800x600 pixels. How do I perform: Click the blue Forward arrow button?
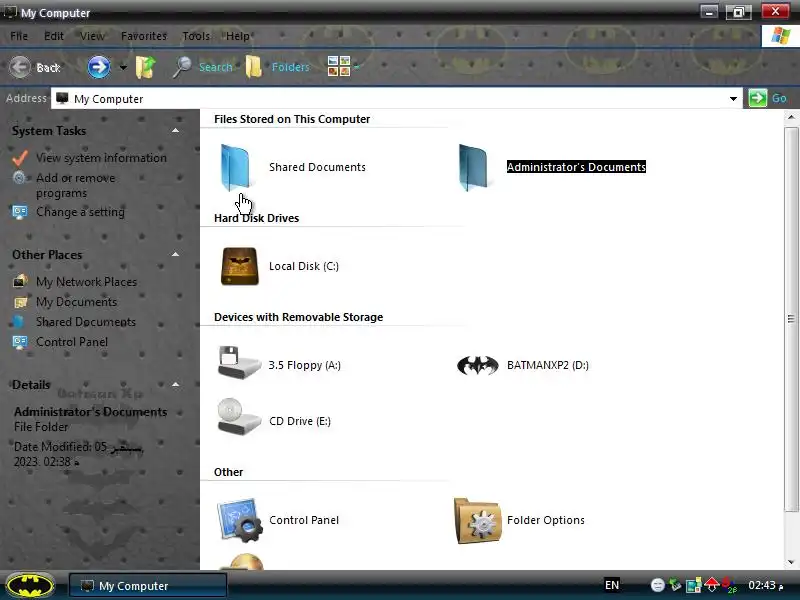(x=98, y=67)
